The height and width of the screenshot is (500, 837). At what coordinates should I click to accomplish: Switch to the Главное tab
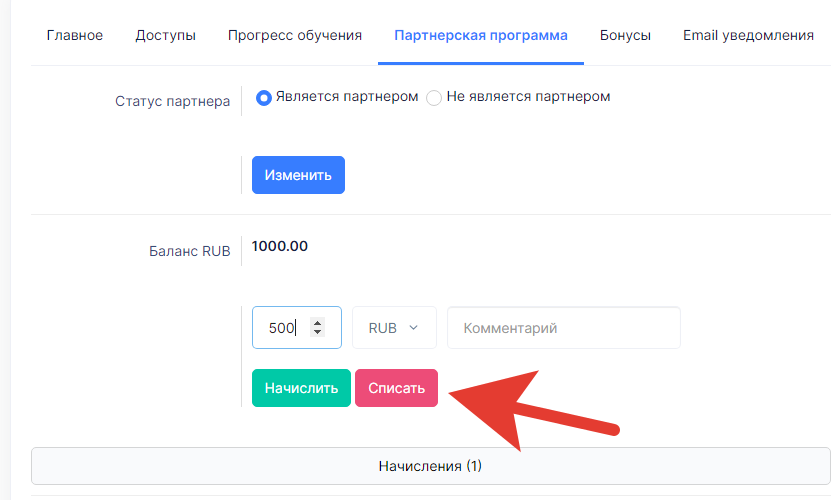click(x=75, y=35)
